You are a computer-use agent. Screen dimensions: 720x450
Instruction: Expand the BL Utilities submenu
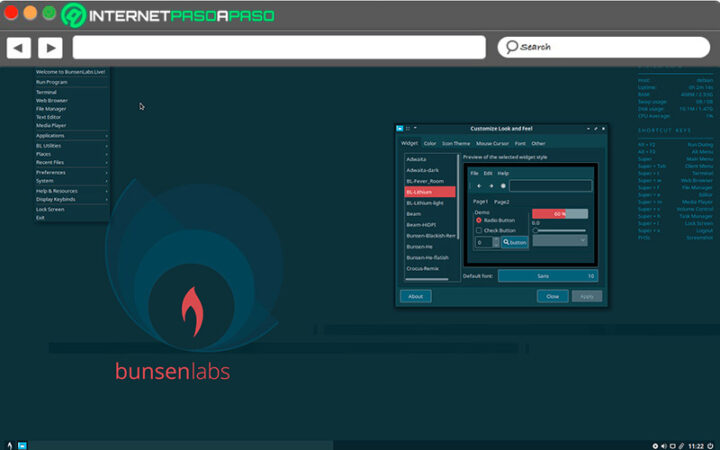(x=70, y=145)
